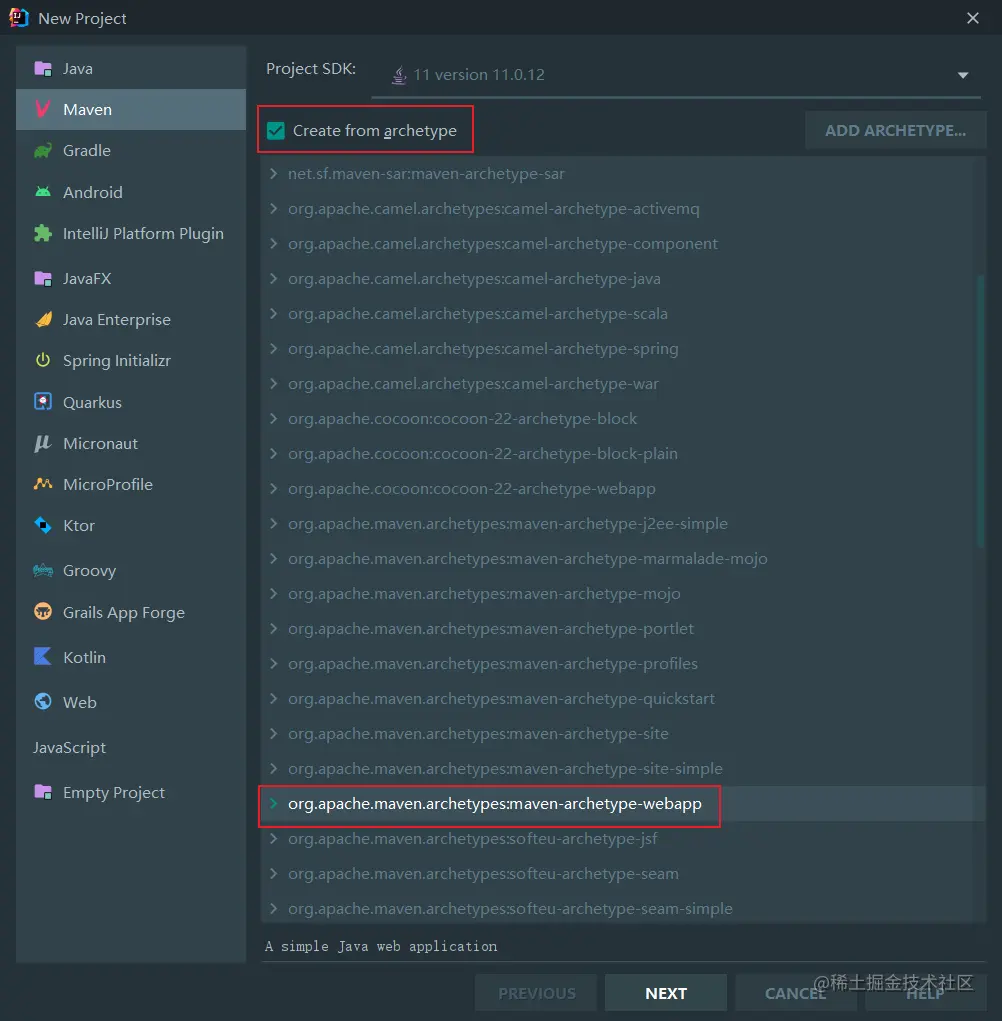Click the JavaFX folder icon

(x=43, y=279)
